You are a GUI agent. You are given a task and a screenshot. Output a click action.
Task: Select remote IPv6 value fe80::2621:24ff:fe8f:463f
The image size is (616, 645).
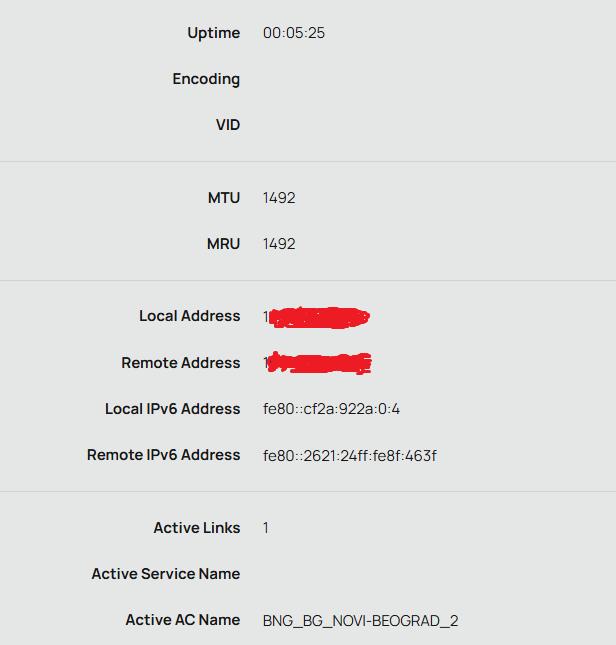[349, 456]
